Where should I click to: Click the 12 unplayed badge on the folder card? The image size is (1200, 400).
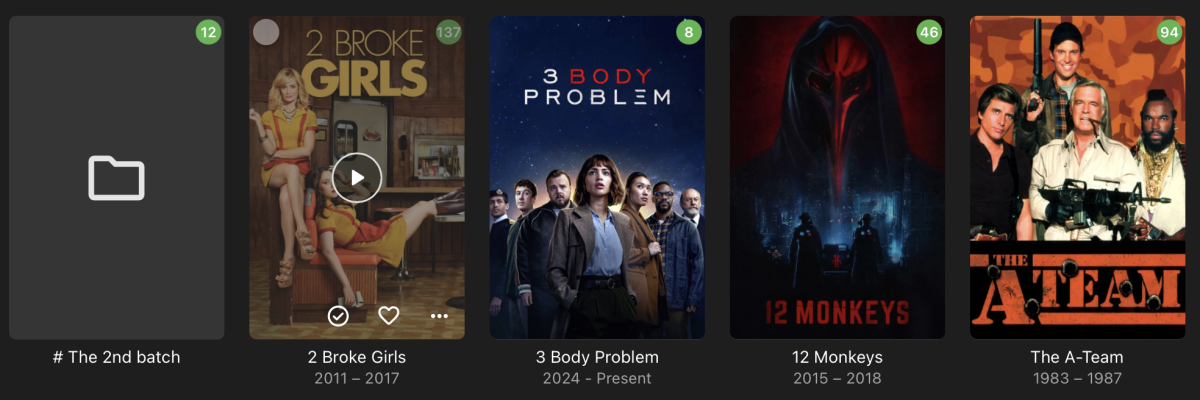[208, 32]
